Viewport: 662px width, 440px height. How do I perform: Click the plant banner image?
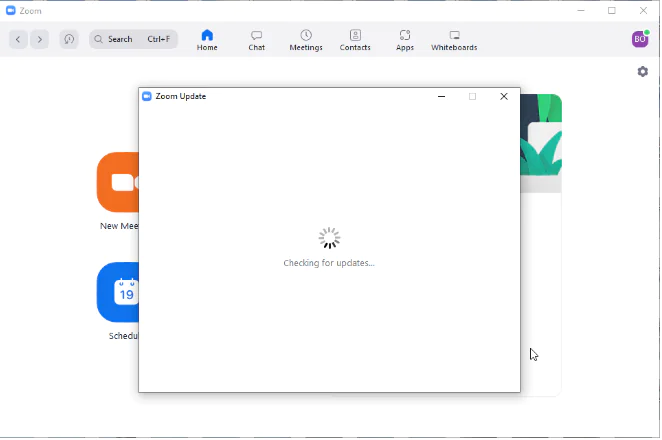(x=540, y=140)
